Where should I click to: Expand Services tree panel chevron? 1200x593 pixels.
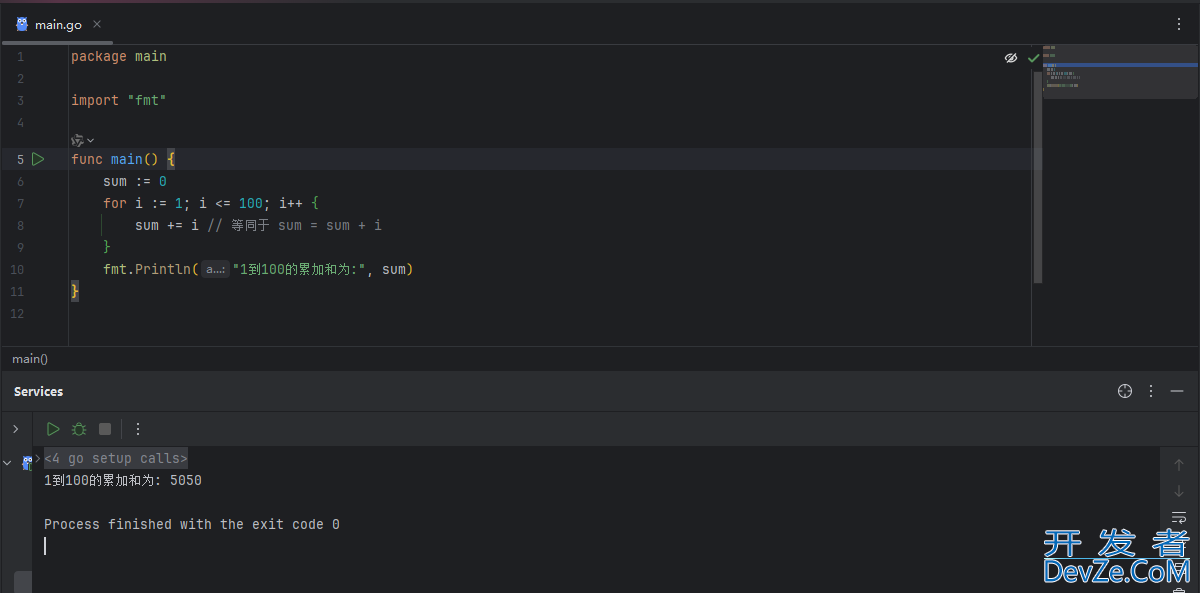(x=15, y=429)
